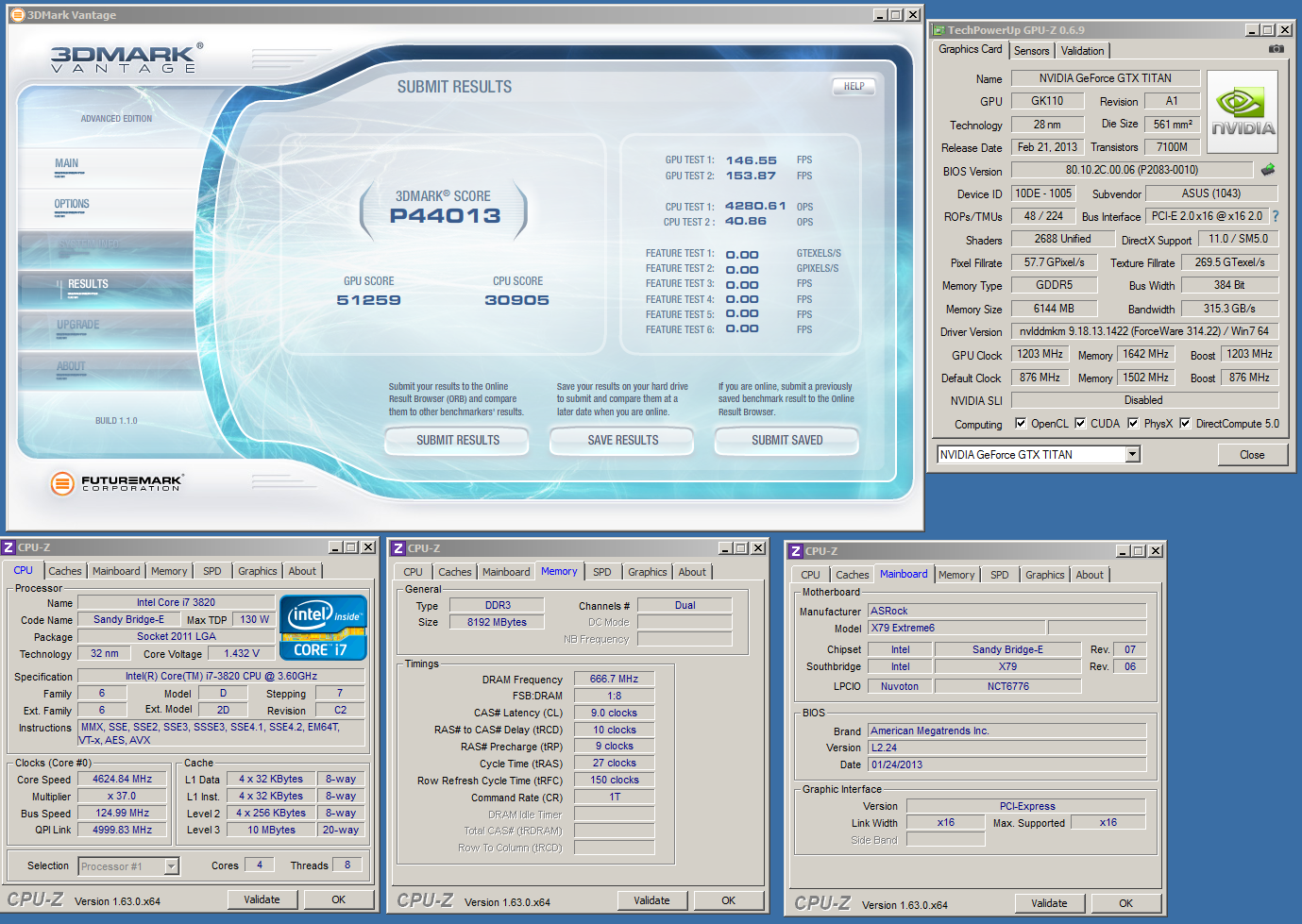Viewport: 1302px width, 924px height.
Task: Click the DRAM Frequency value 666.7 MHz
Action: [614, 679]
